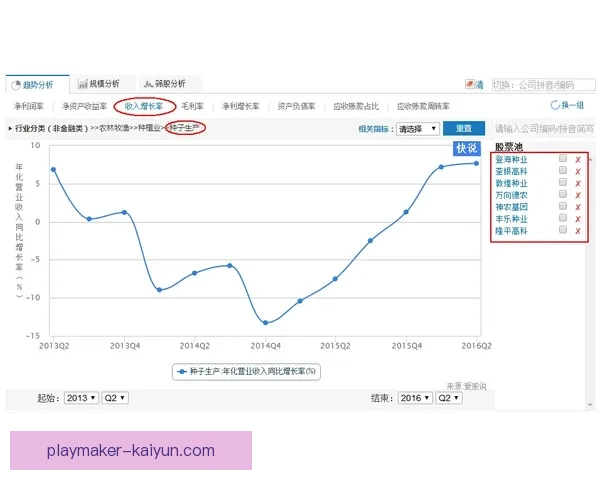600x480 pixels.
Task: Open the 相关指标 请选择 dropdown
Action: tap(417, 129)
